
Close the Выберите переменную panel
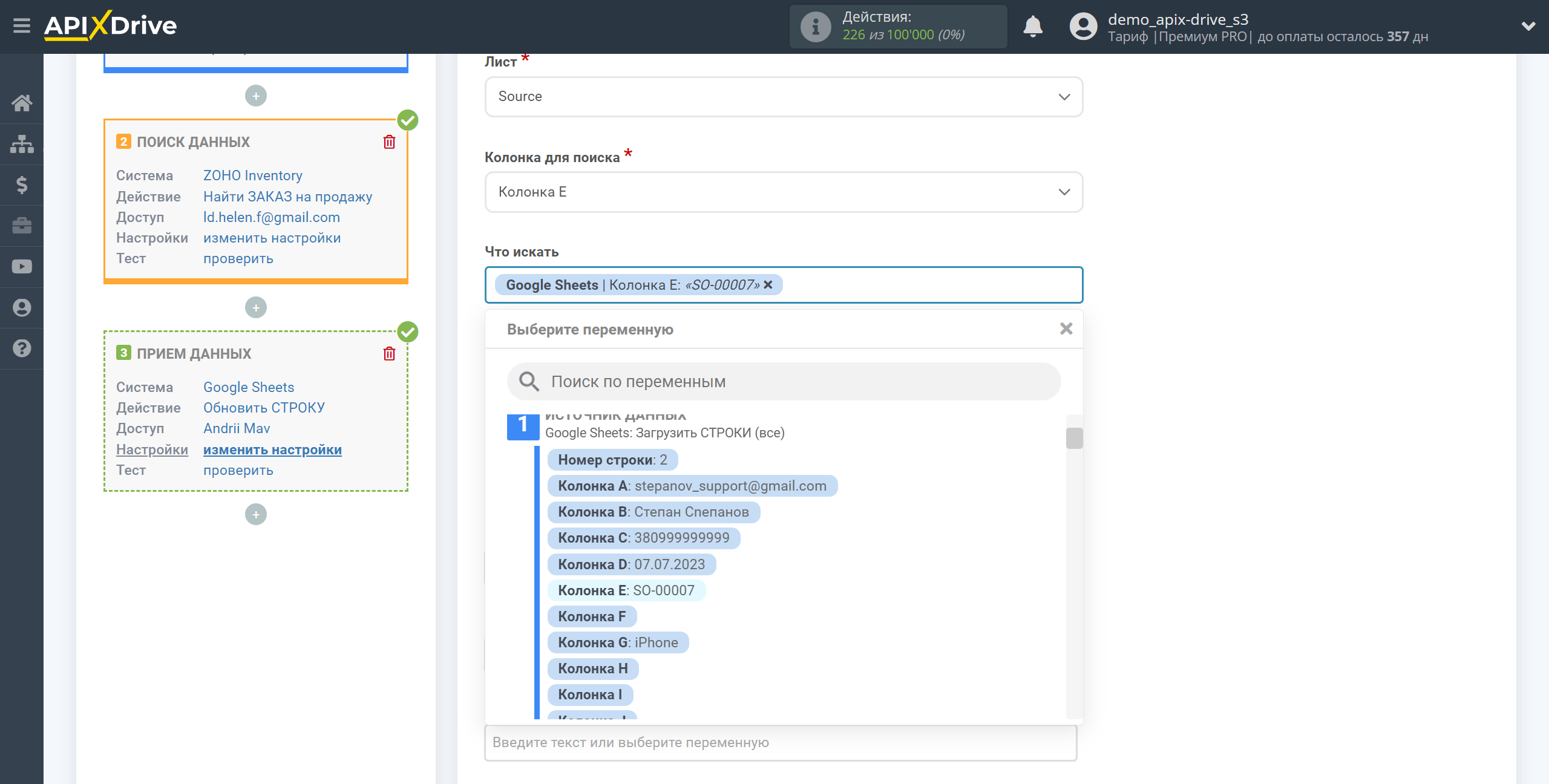(x=1066, y=328)
